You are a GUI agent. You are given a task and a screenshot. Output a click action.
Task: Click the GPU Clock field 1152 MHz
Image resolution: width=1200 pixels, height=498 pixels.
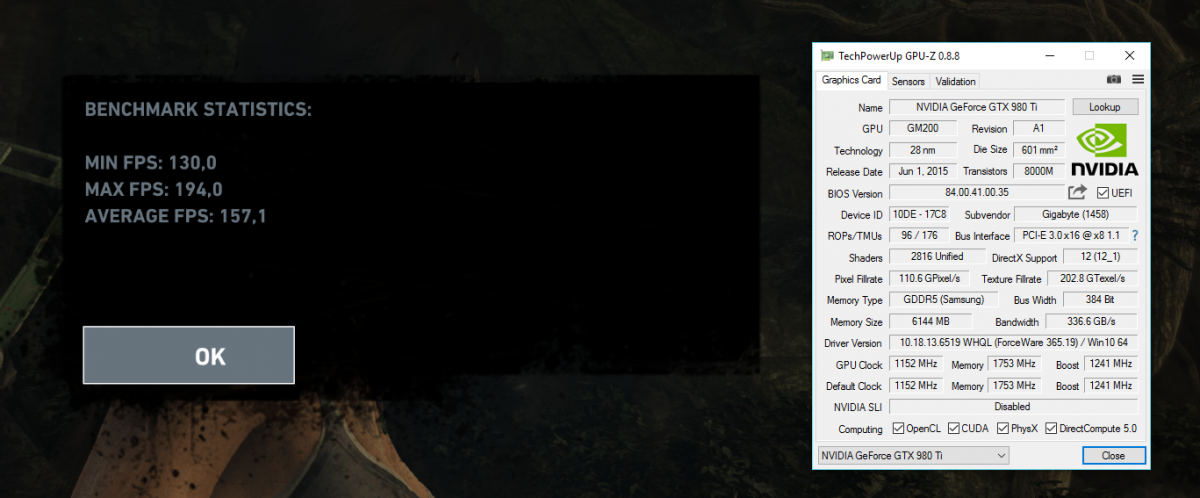pyautogui.click(x=915, y=364)
